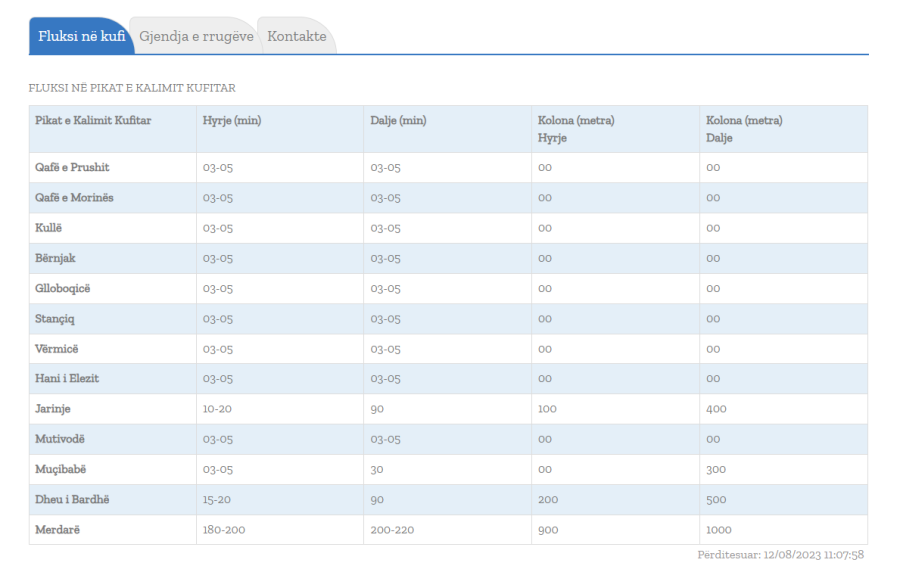Screen dimensions: 900x572
Task: Select the Kolona (metra) Dalje header
Action: pos(744,129)
